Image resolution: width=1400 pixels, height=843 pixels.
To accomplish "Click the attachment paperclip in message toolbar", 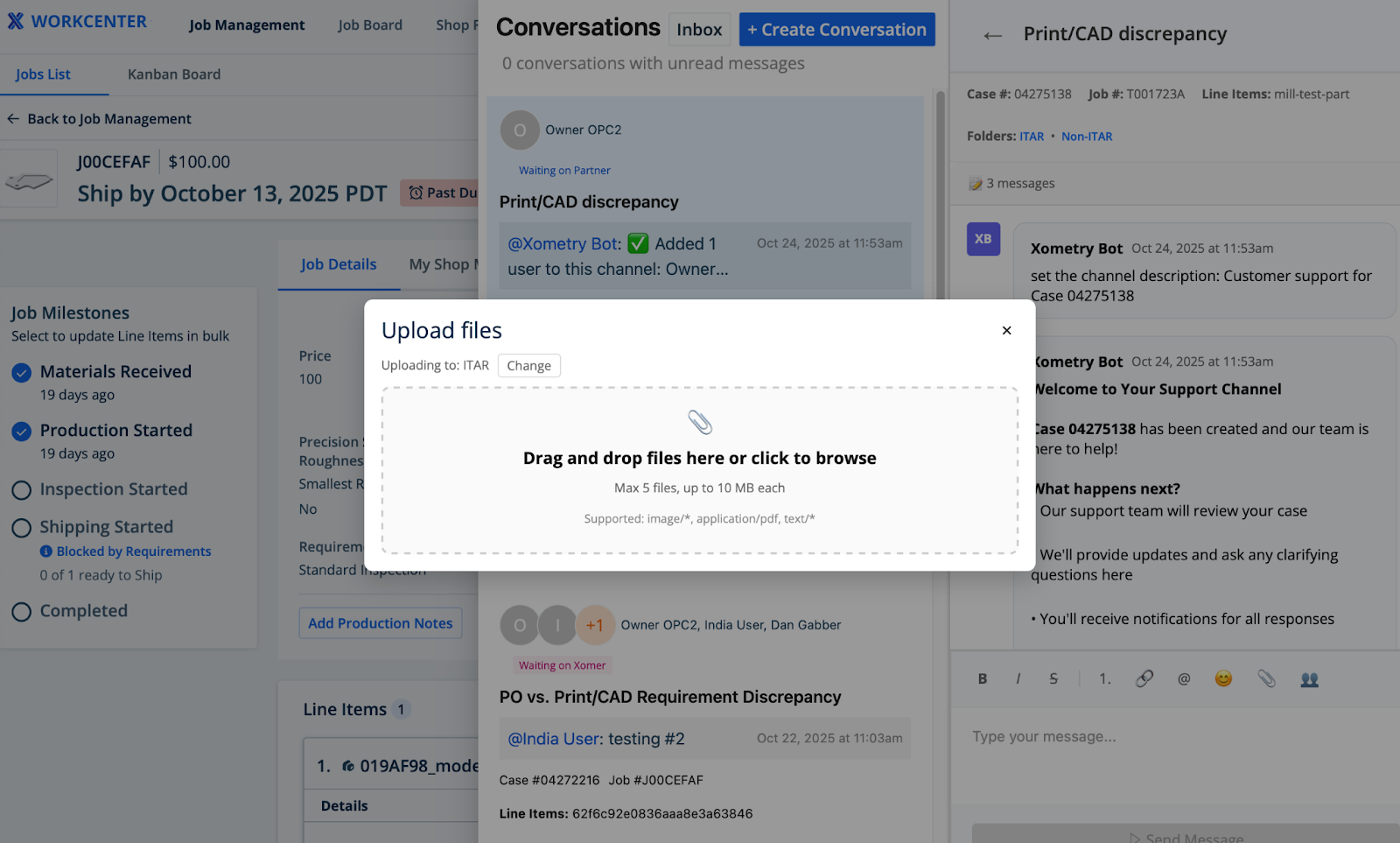I will [1266, 678].
